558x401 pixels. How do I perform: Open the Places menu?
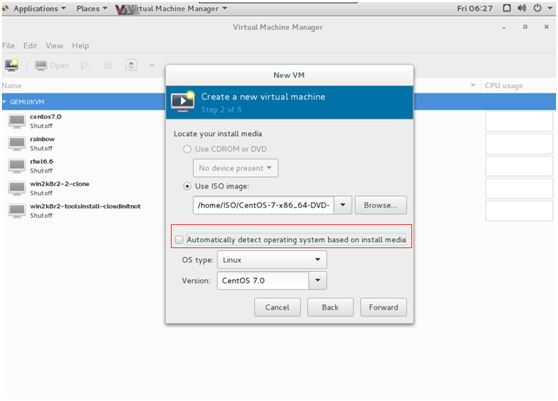coord(91,9)
